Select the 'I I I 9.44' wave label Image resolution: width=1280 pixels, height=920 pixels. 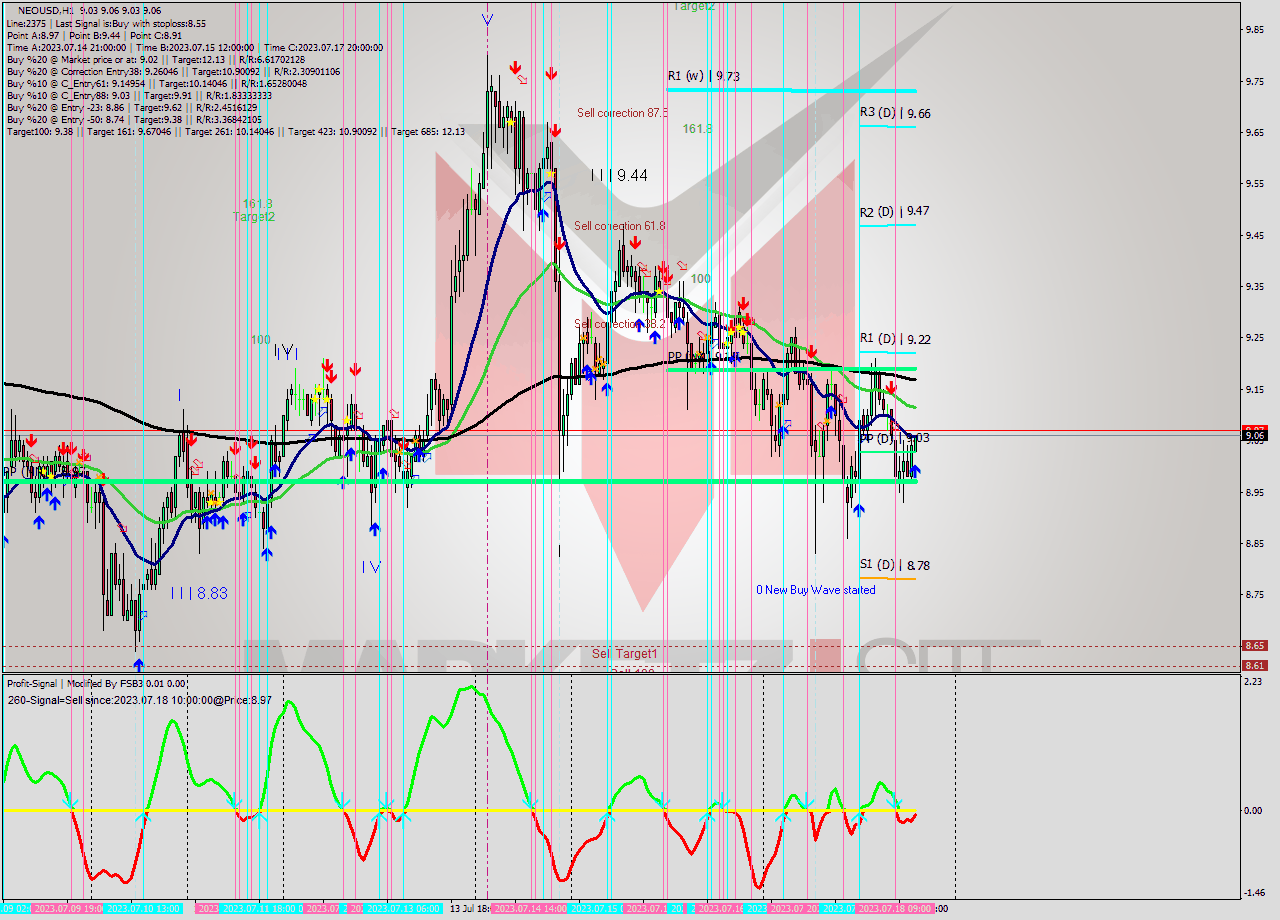(x=618, y=175)
